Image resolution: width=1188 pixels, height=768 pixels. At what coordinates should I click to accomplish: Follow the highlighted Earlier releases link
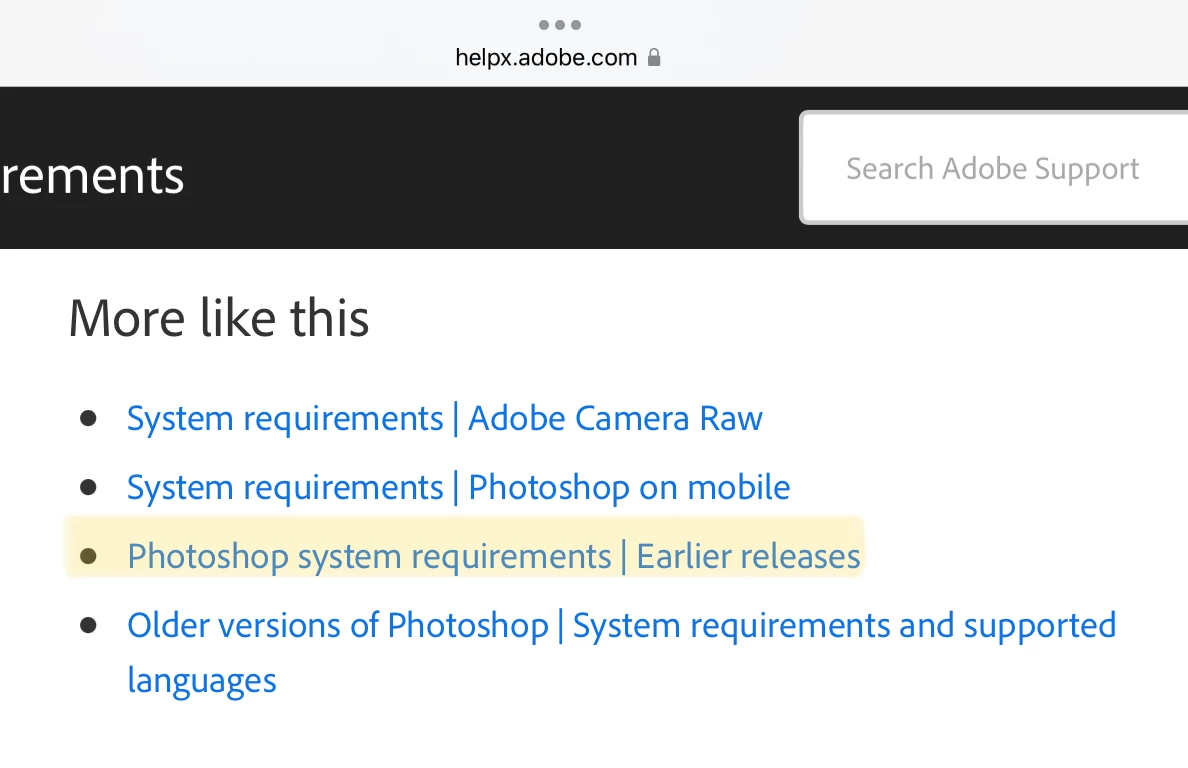(493, 556)
